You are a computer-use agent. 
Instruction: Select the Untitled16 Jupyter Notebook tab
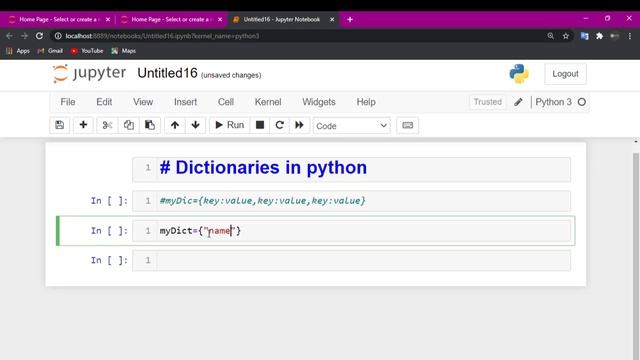[x=282, y=19]
